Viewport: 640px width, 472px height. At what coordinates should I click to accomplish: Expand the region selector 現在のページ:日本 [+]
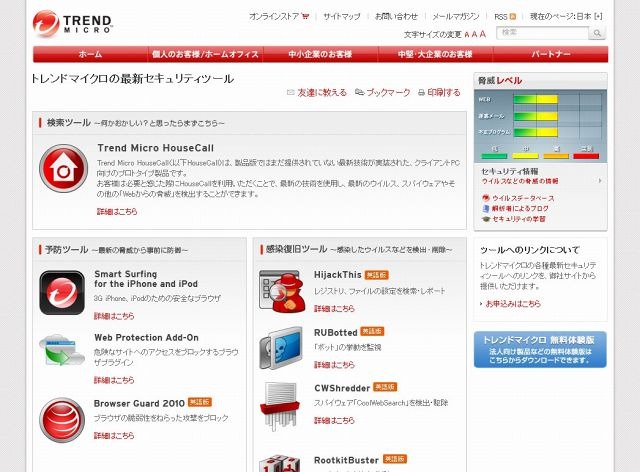pos(566,17)
